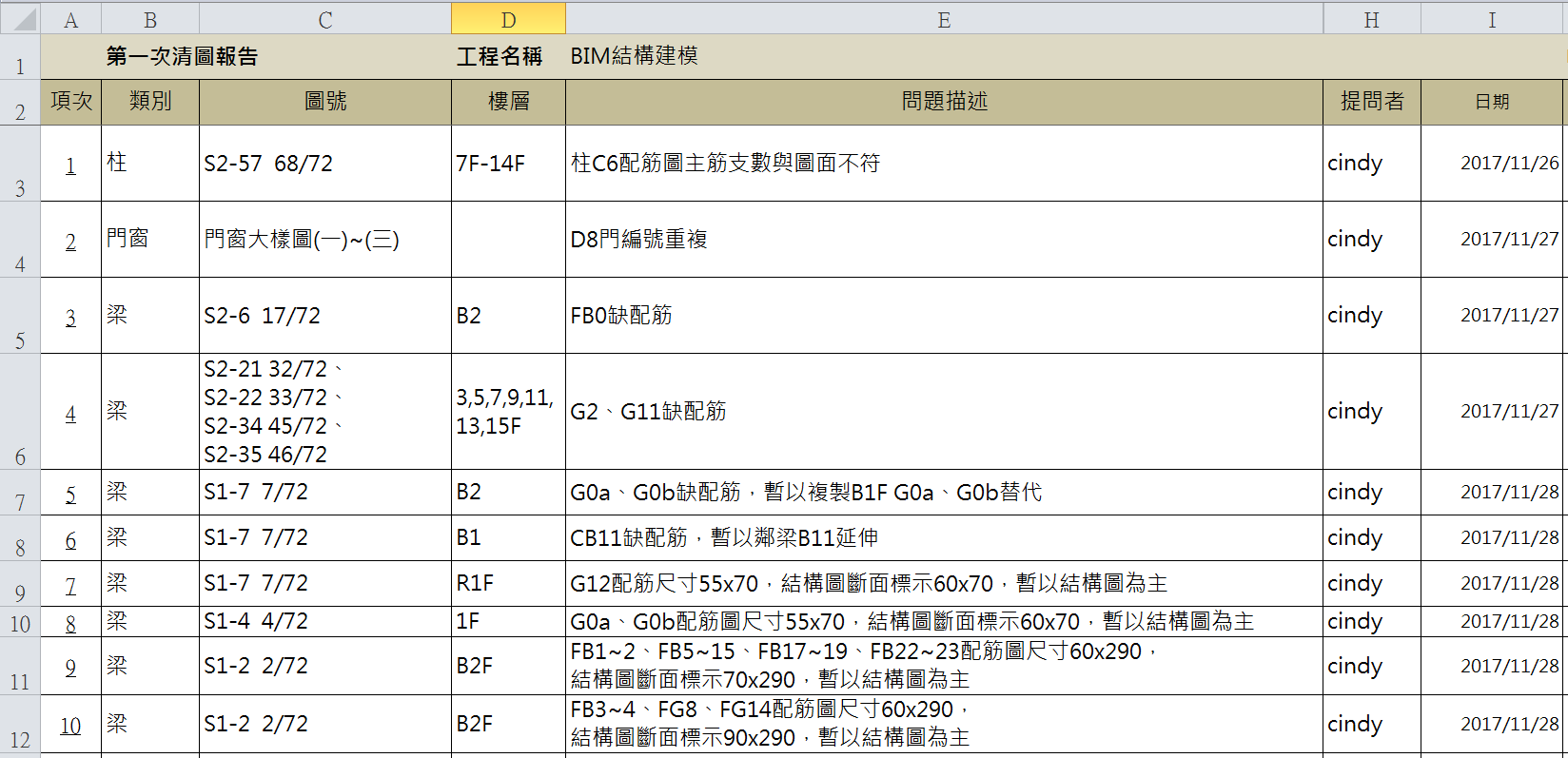Select the 7F-14F floor cell
The height and width of the screenshot is (758, 1568).
tap(508, 164)
